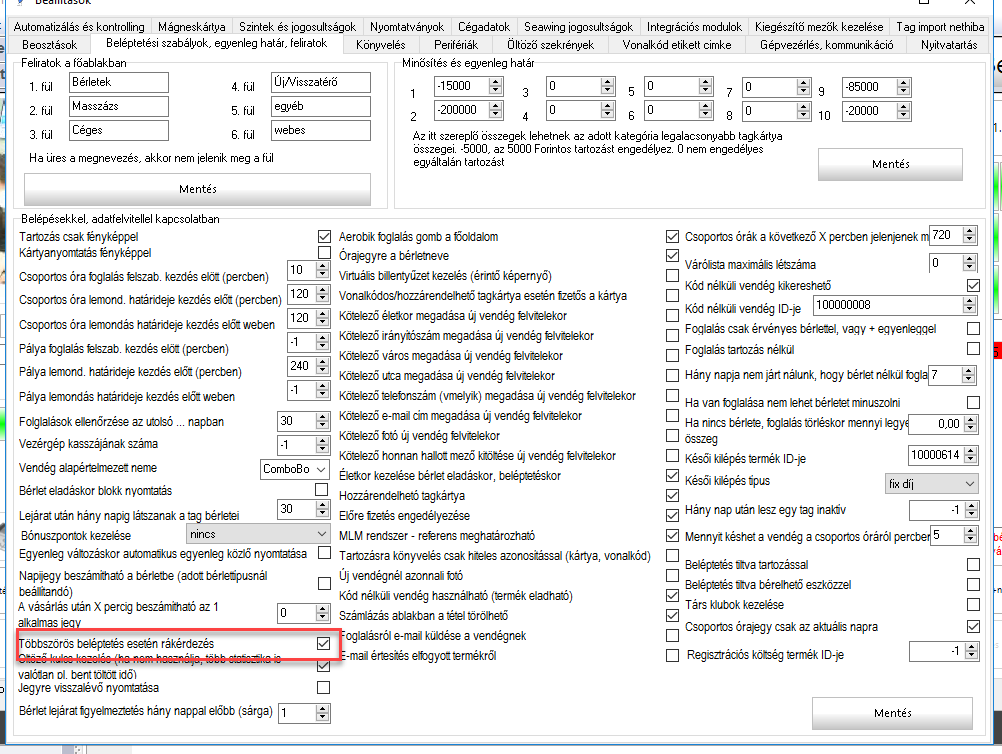Go to the Cégadatok tab

(484, 27)
